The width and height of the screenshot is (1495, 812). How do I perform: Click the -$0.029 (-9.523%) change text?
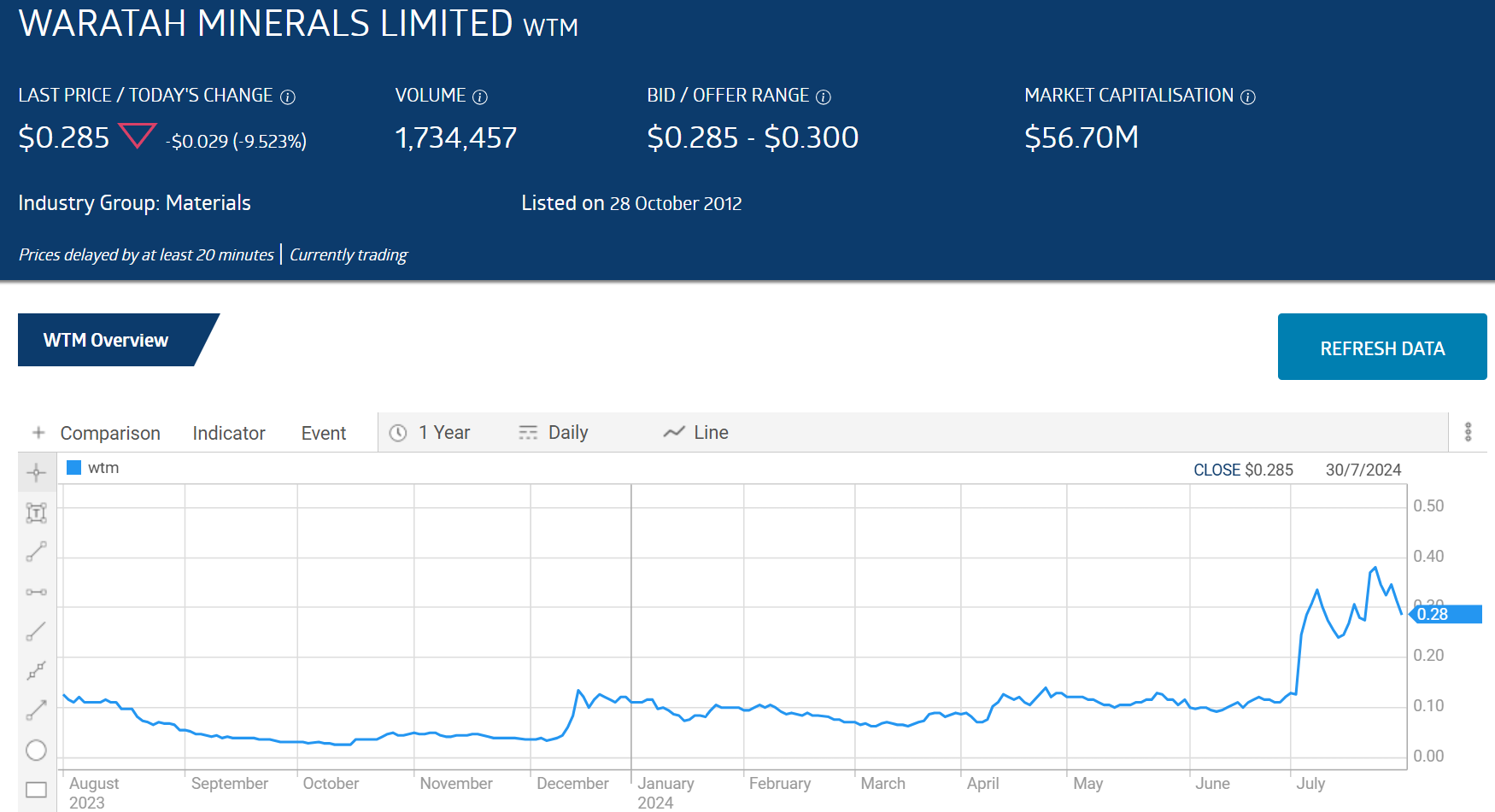click(236, 141)
